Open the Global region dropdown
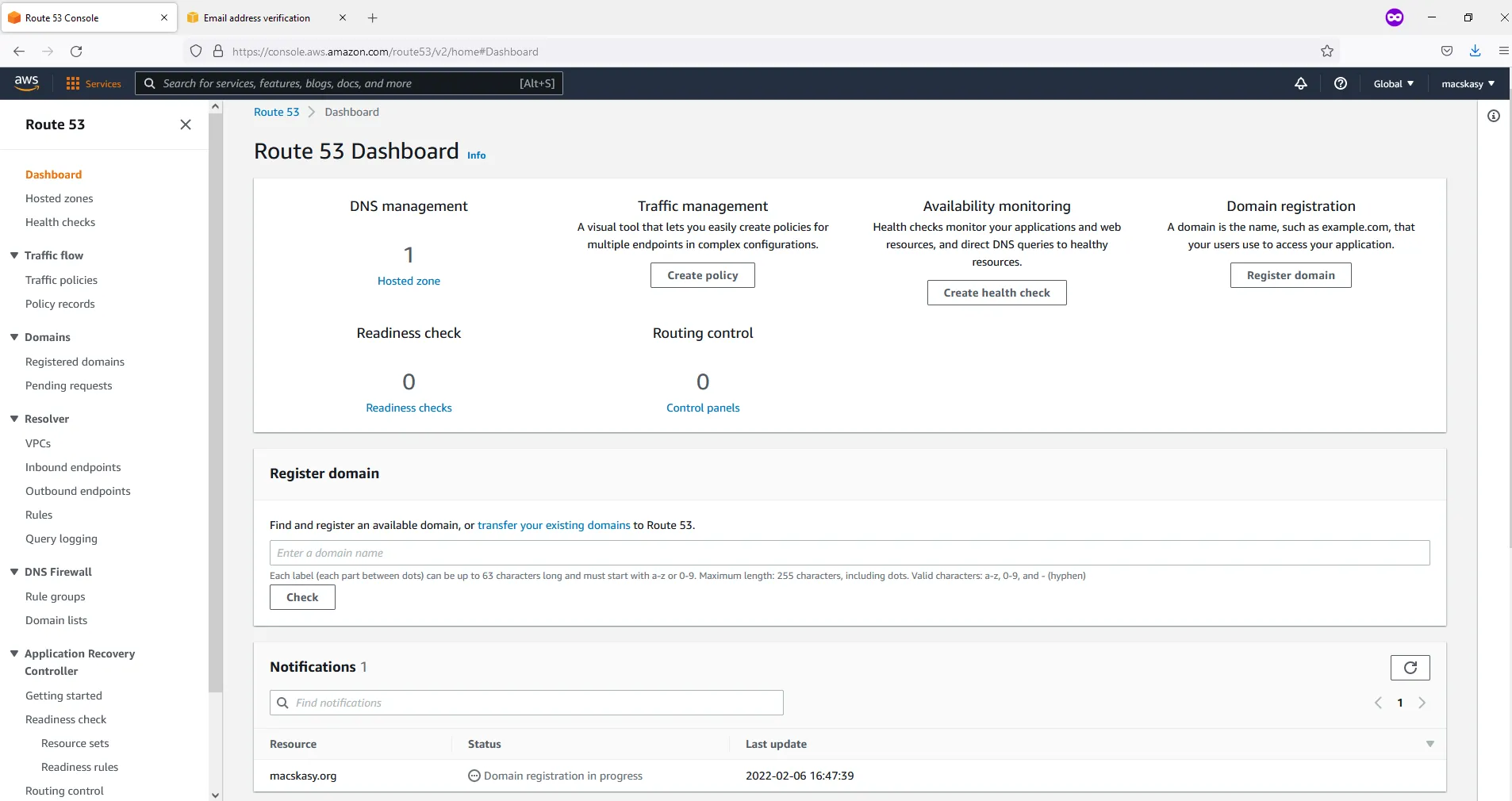Screen dimensions: 1512x801 [x=1394, y=83]
